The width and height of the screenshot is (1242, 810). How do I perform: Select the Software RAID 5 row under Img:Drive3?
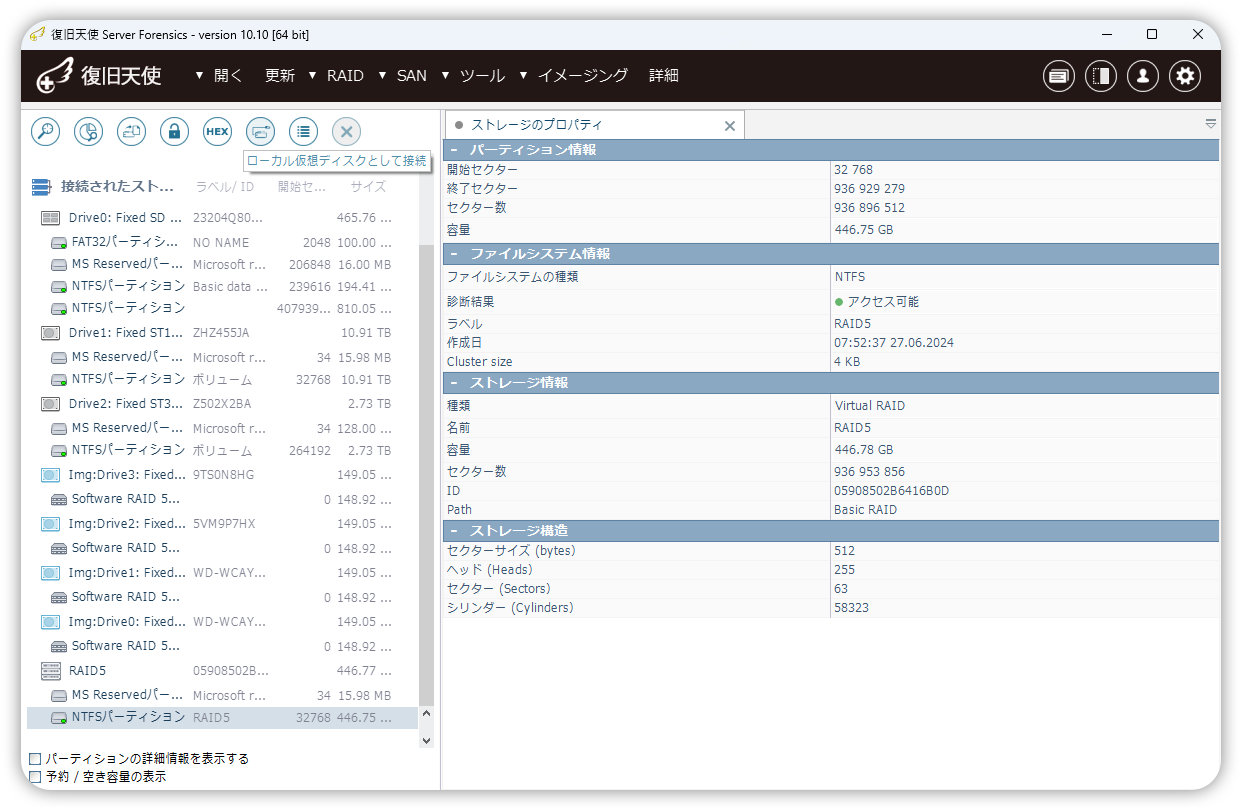click(x=222, y=499)
